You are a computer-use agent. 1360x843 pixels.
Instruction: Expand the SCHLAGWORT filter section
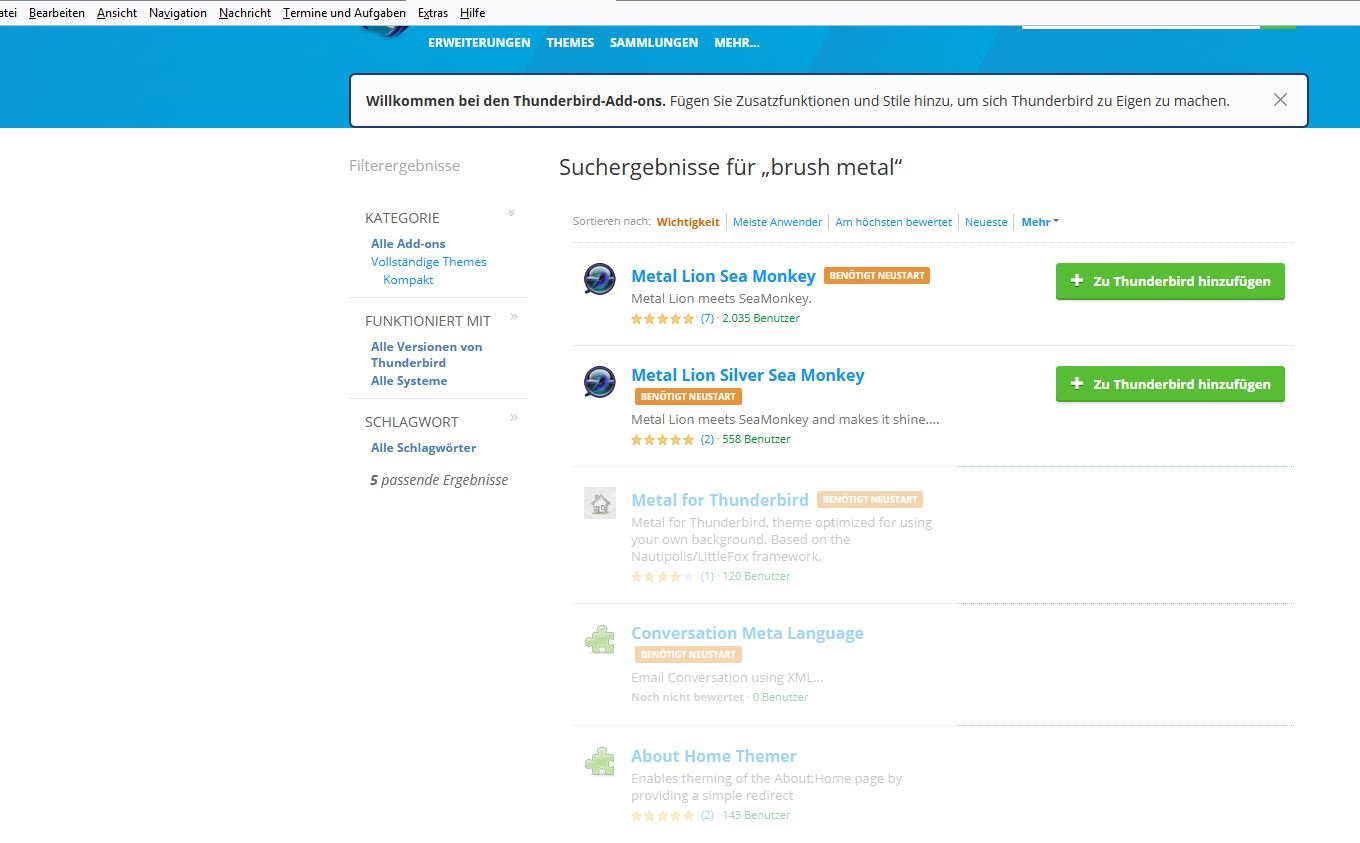(x=514, y=417)
